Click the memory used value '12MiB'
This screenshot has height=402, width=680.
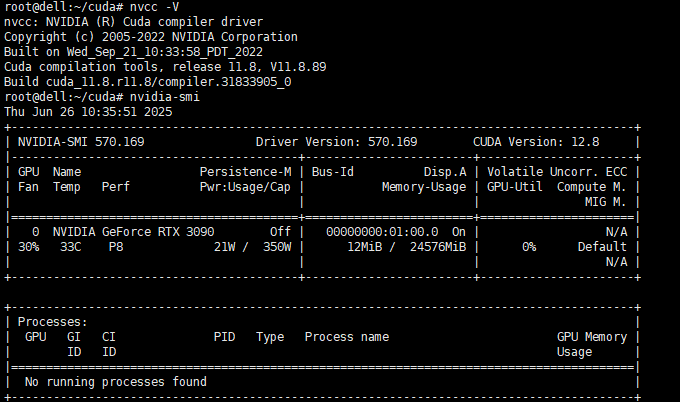click(x=365, y=247)
